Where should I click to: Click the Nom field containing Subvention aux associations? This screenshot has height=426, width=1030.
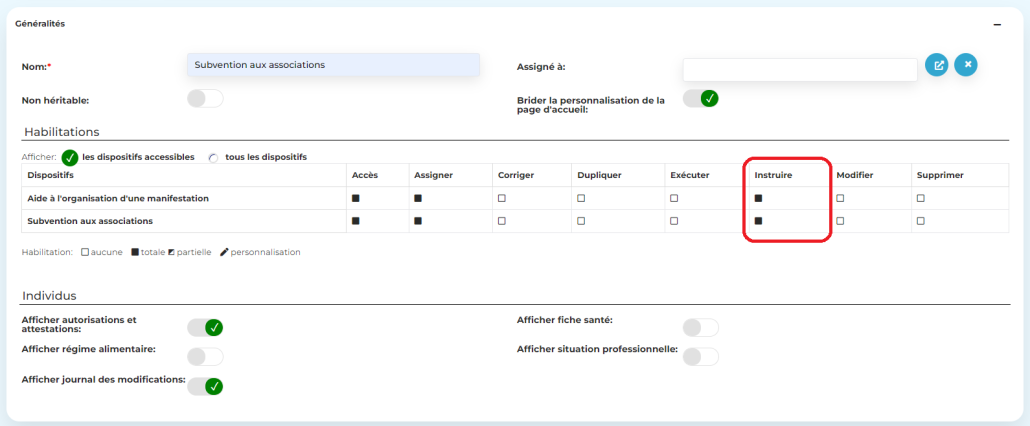333,65
